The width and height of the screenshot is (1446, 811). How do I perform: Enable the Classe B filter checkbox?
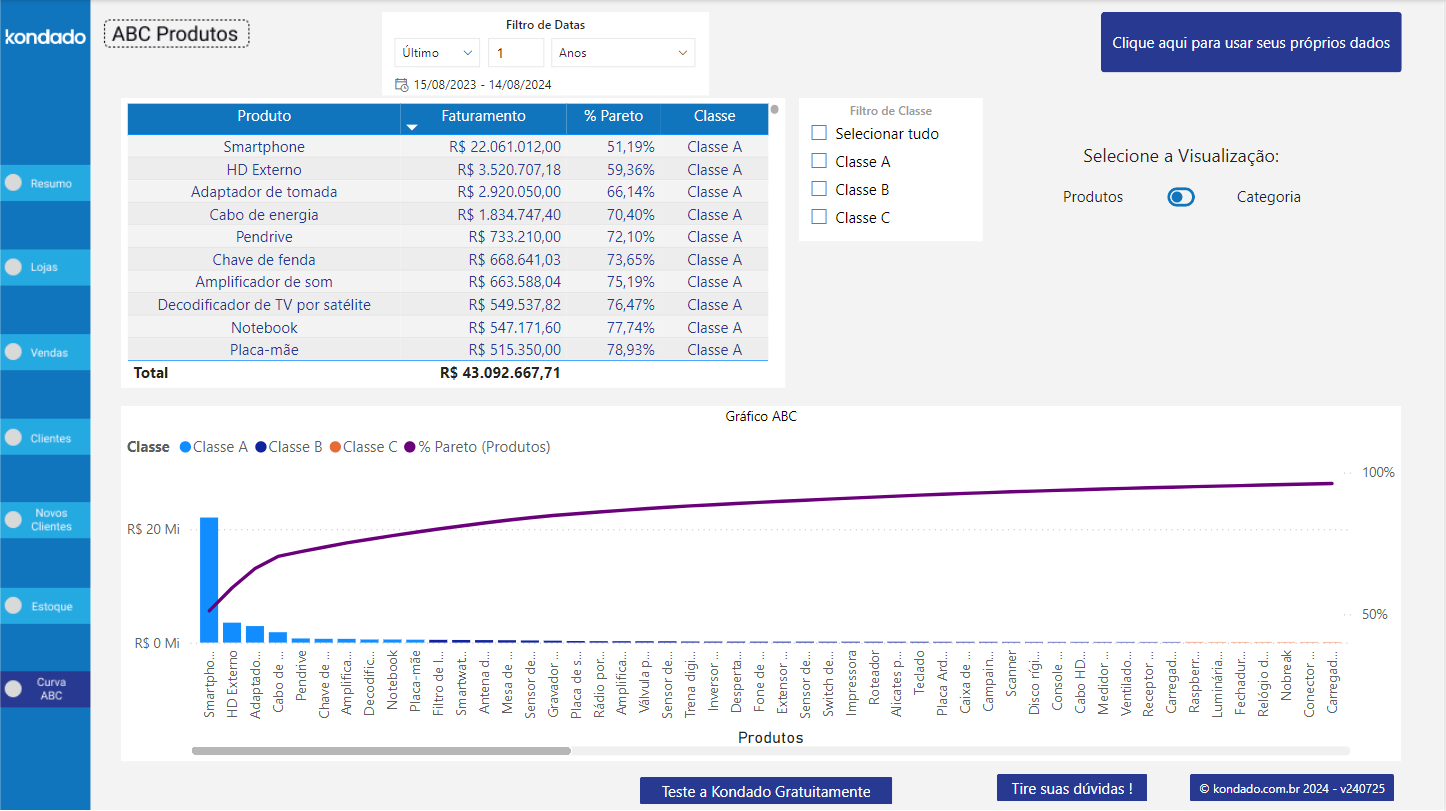click(820, 188)
